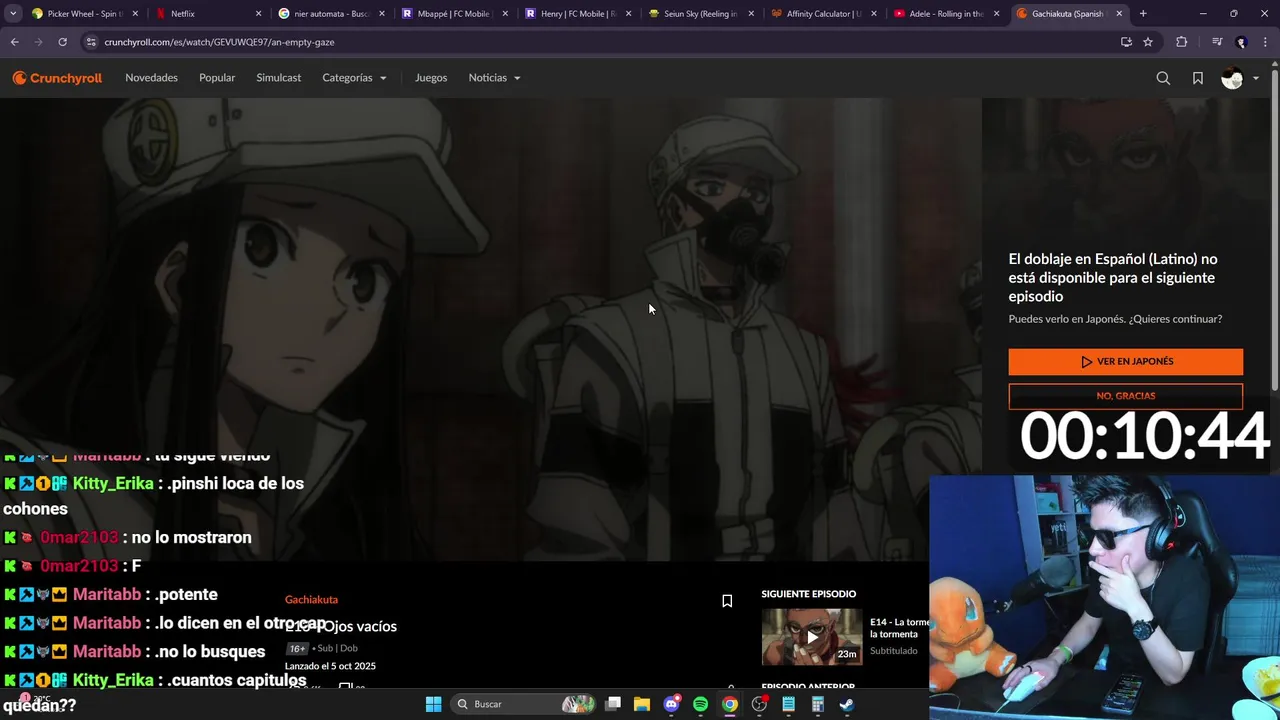Open Chrome media controls icon

1216,42
